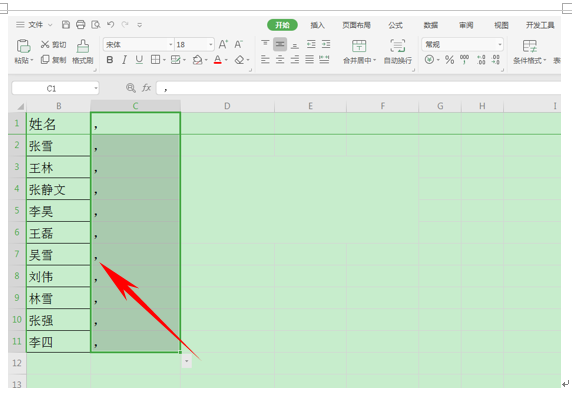Click into the formula bar input
572x395 pixels.
358,88
